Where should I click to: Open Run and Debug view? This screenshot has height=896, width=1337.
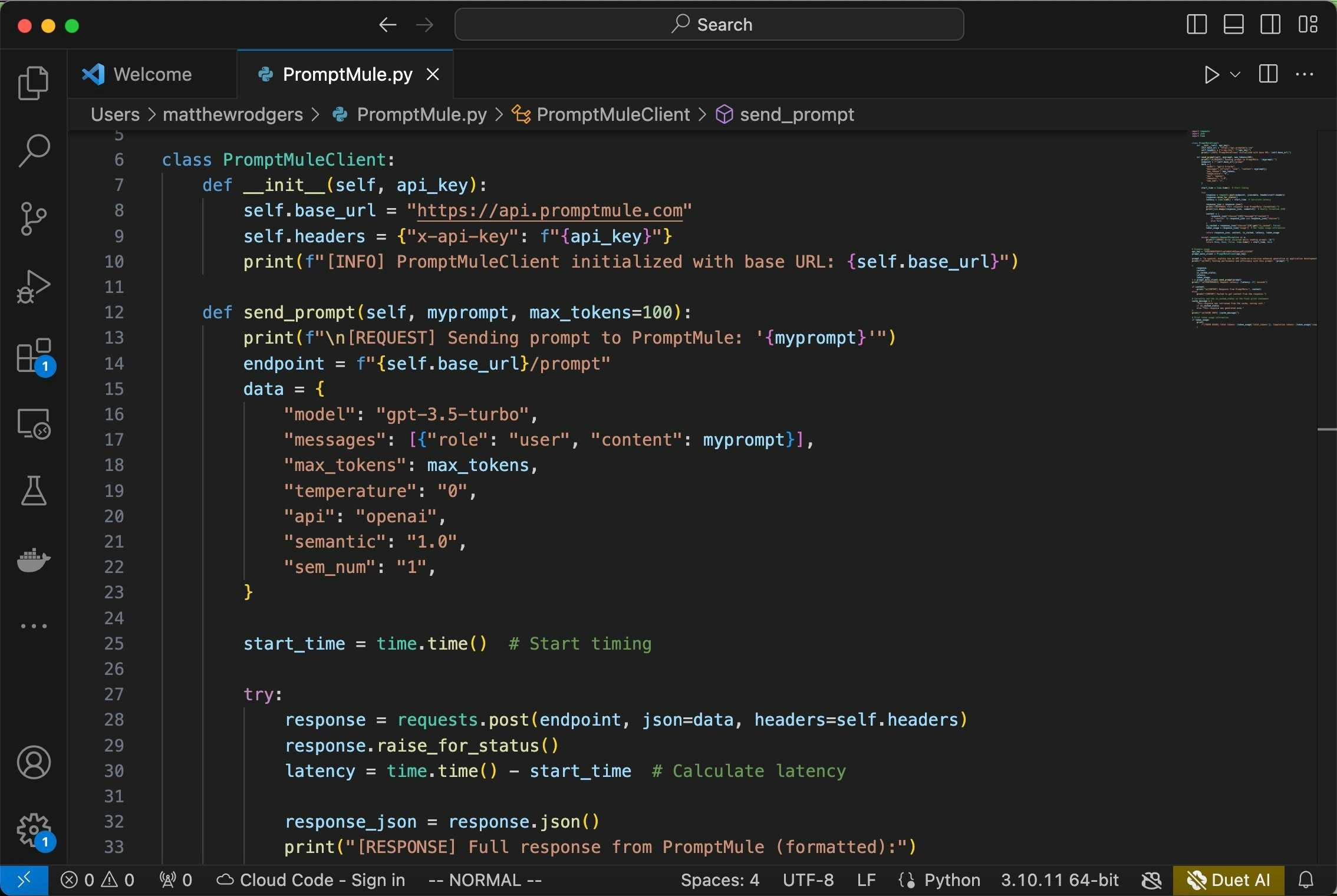pos(34,286)
